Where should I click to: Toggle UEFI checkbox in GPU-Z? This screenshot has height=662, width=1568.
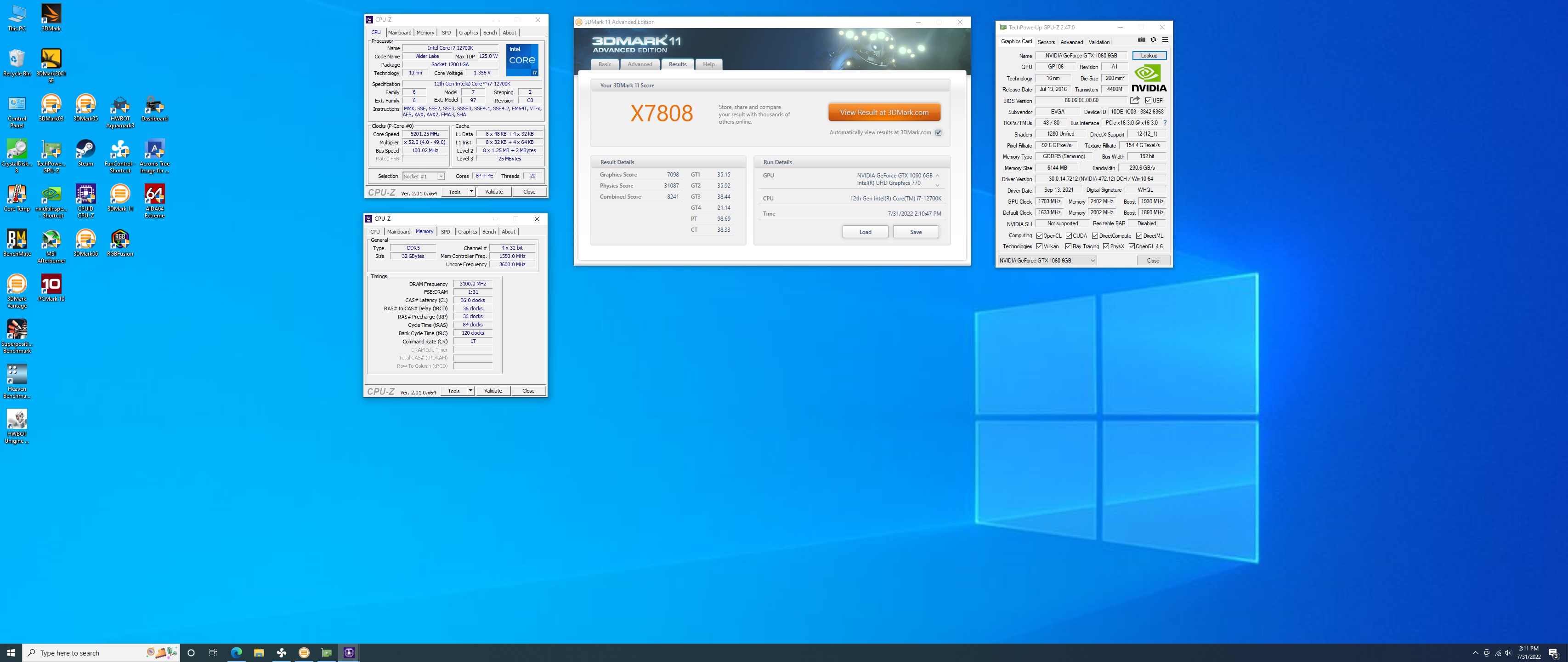1148,101
